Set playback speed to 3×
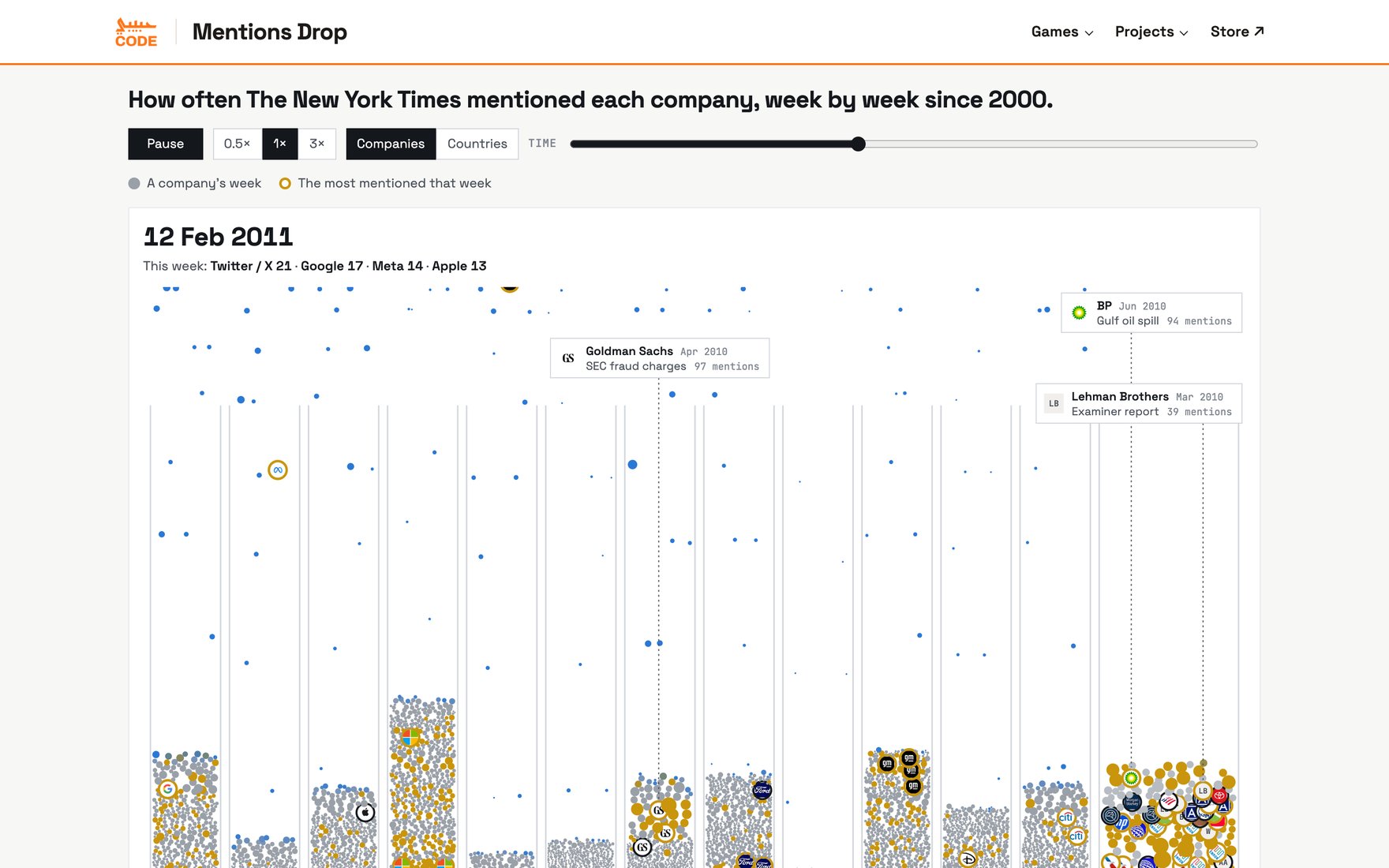 coord(316,144)
